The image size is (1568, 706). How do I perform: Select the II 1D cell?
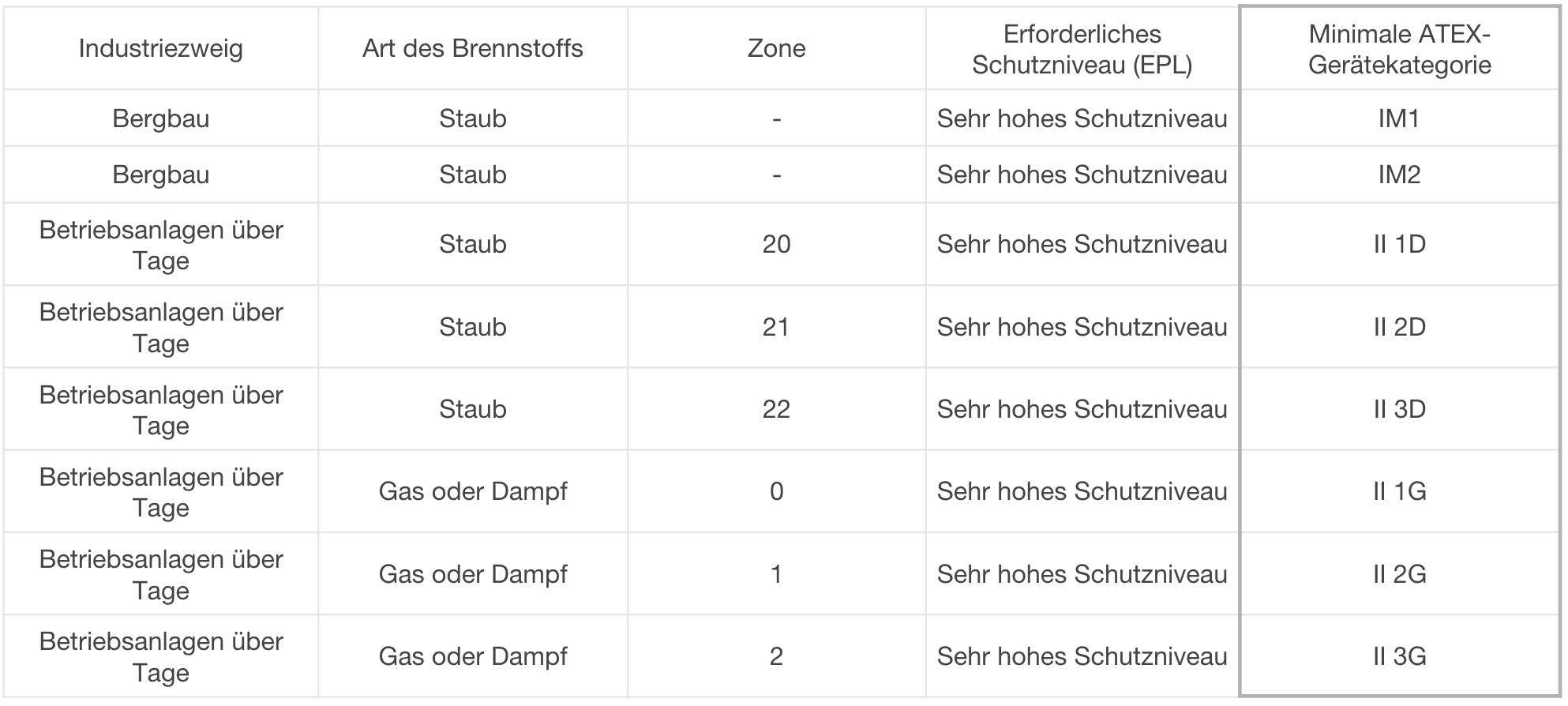1399,244
